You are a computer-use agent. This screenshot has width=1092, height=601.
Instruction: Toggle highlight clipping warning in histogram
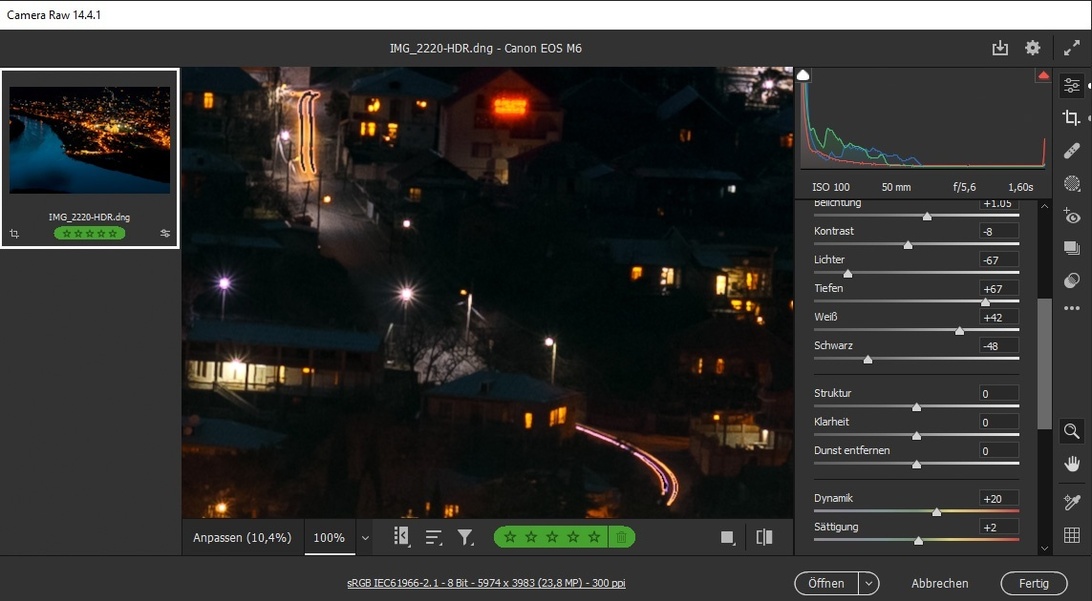click(x=1043, y=76)
